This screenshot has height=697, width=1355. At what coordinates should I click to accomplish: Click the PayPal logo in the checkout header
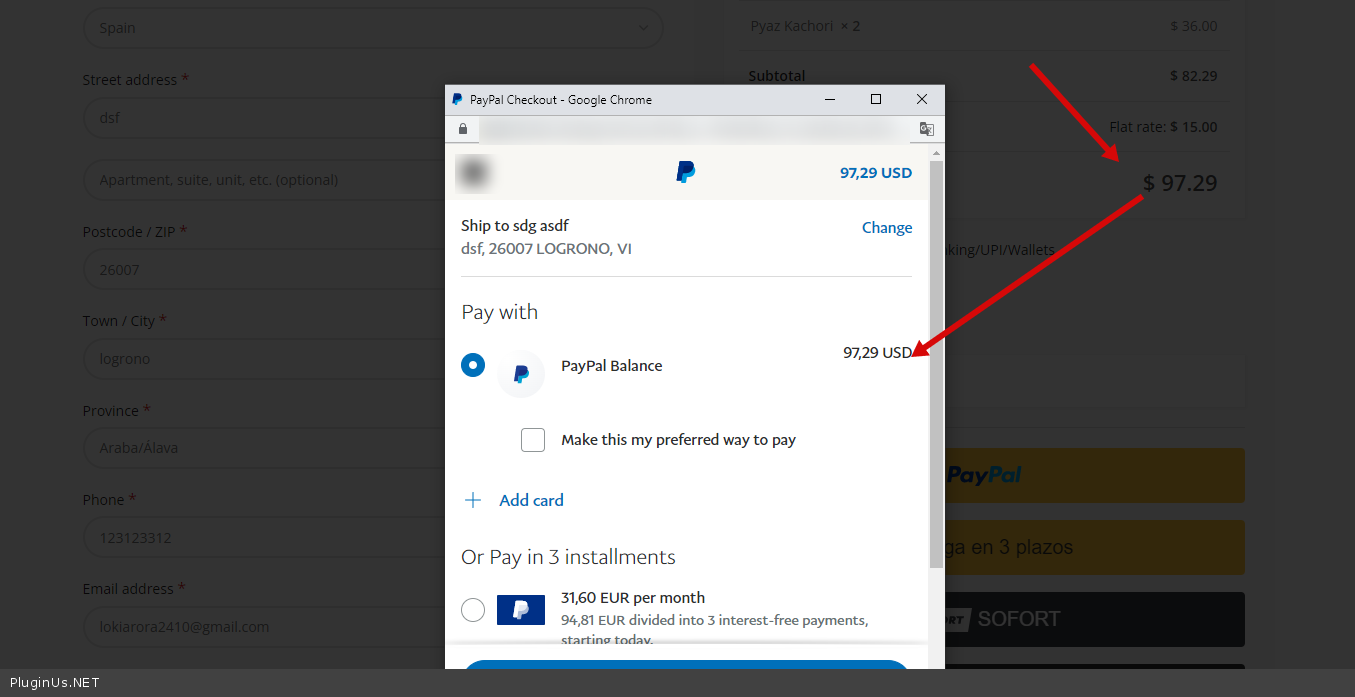[x=685, y=172]
